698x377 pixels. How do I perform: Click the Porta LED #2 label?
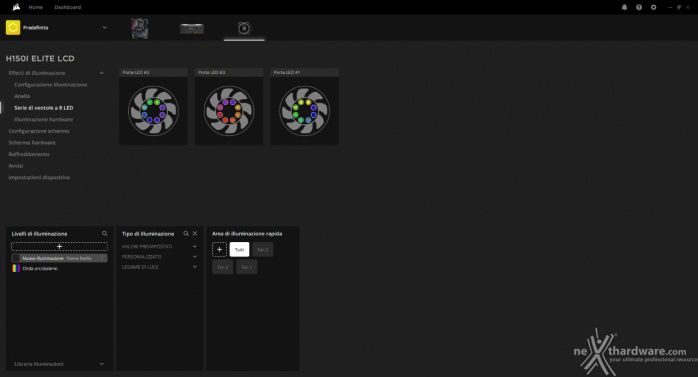coord(136,72)
